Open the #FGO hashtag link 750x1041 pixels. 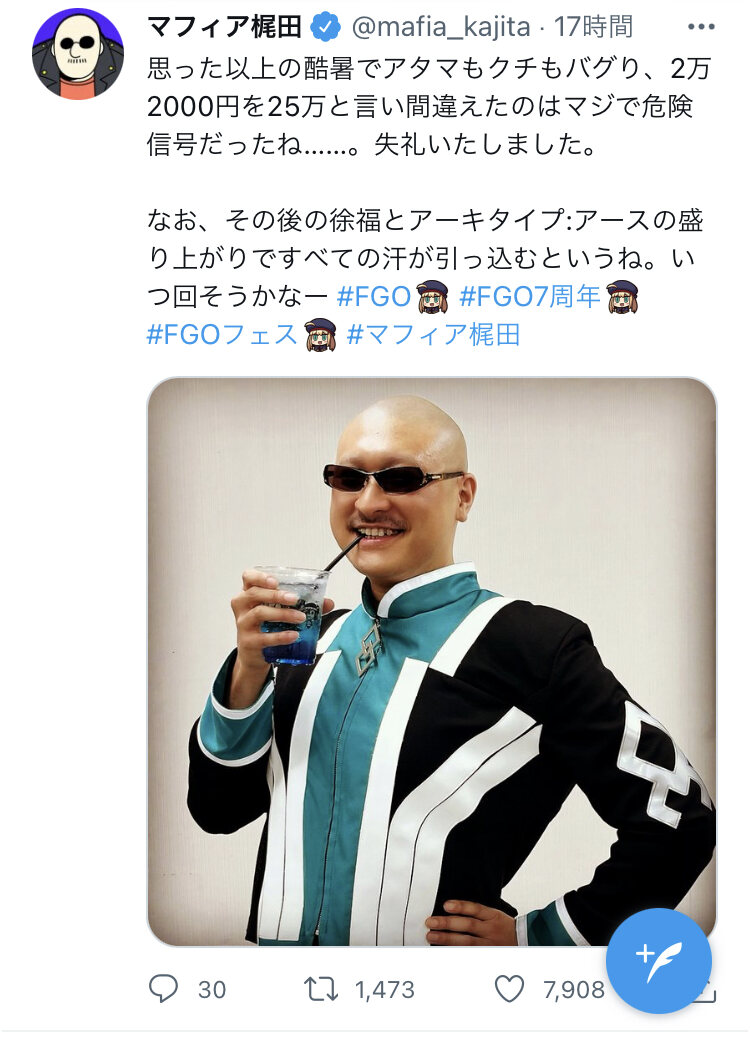pos(374,297)
